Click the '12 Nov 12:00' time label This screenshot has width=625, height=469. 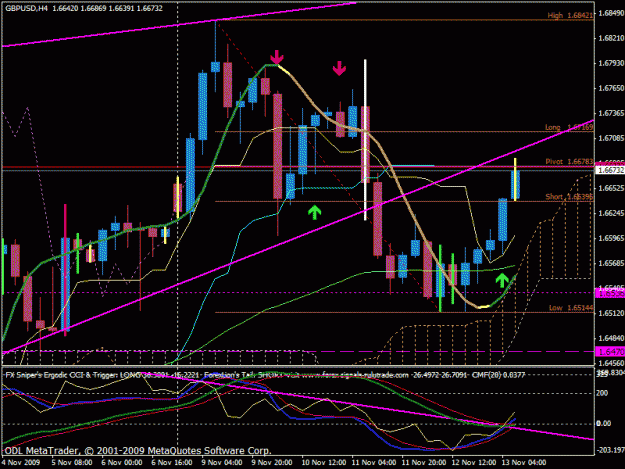tap(474, 463)
